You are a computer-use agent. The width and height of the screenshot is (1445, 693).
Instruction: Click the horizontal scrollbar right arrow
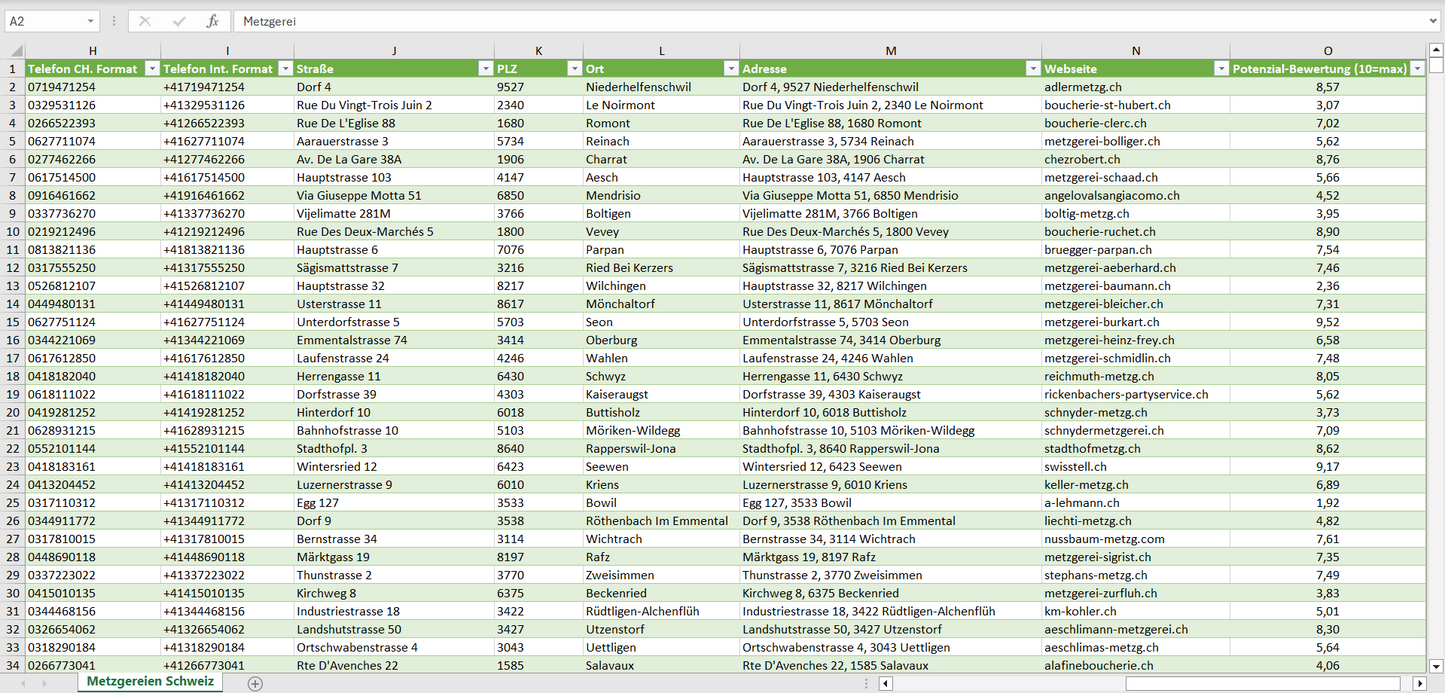click(x=1419, y=683)
